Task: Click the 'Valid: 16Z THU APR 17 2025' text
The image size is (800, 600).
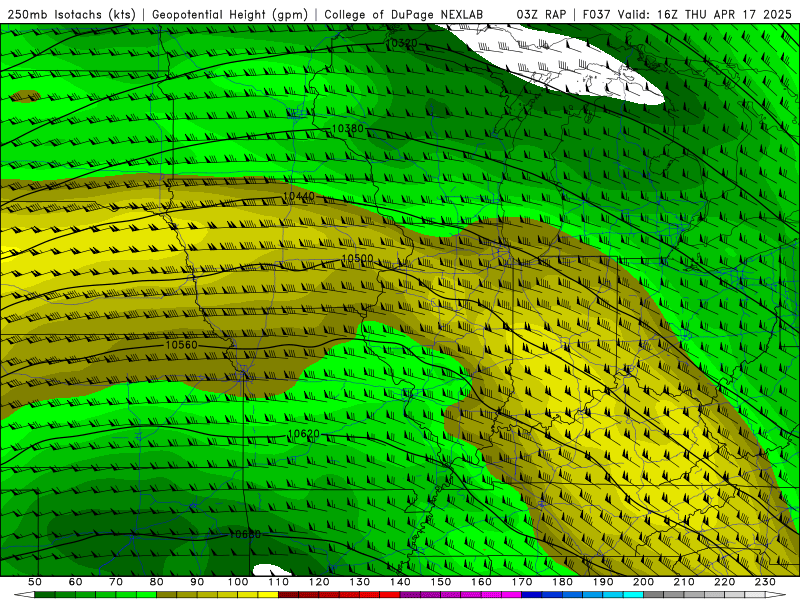Action: tap(705, 14)
